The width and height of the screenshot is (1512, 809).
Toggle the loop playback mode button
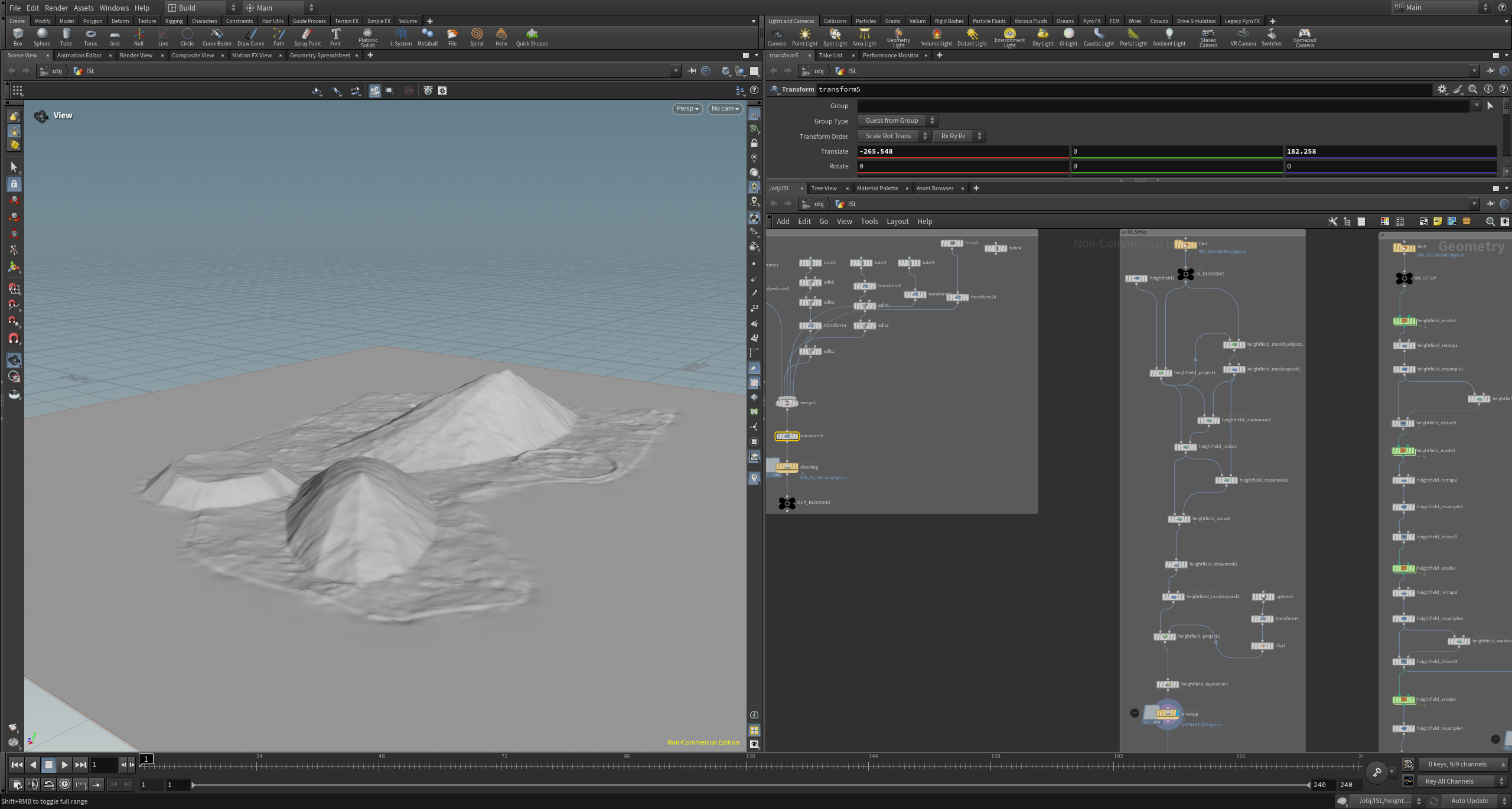[49, 784]
